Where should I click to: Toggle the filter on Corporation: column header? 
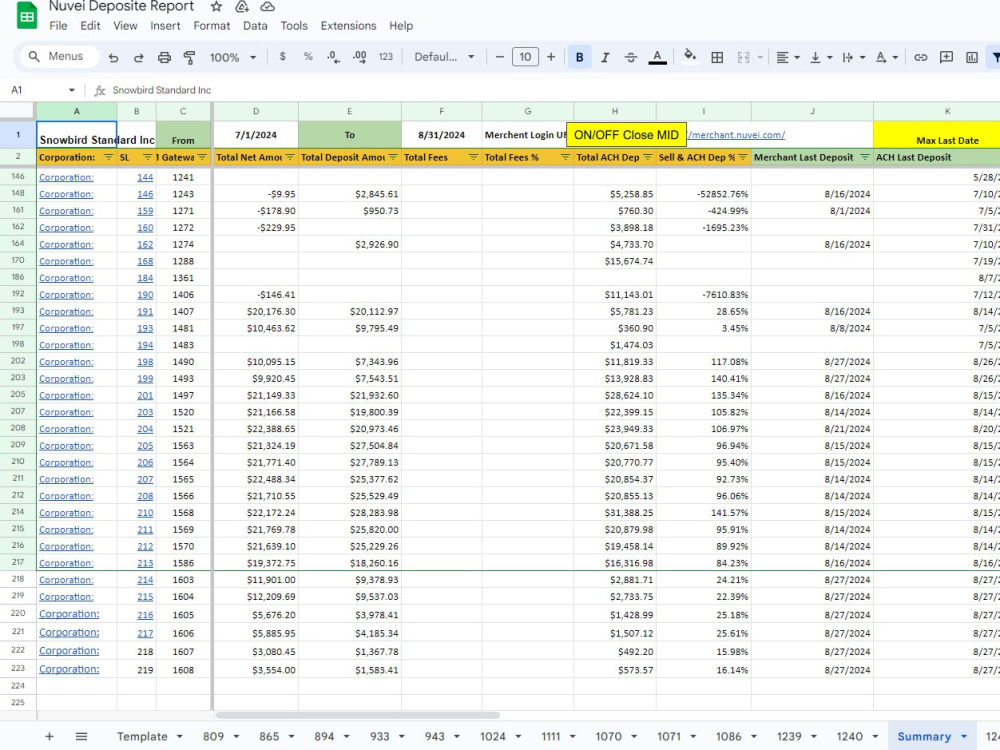[x=108, y=157]
